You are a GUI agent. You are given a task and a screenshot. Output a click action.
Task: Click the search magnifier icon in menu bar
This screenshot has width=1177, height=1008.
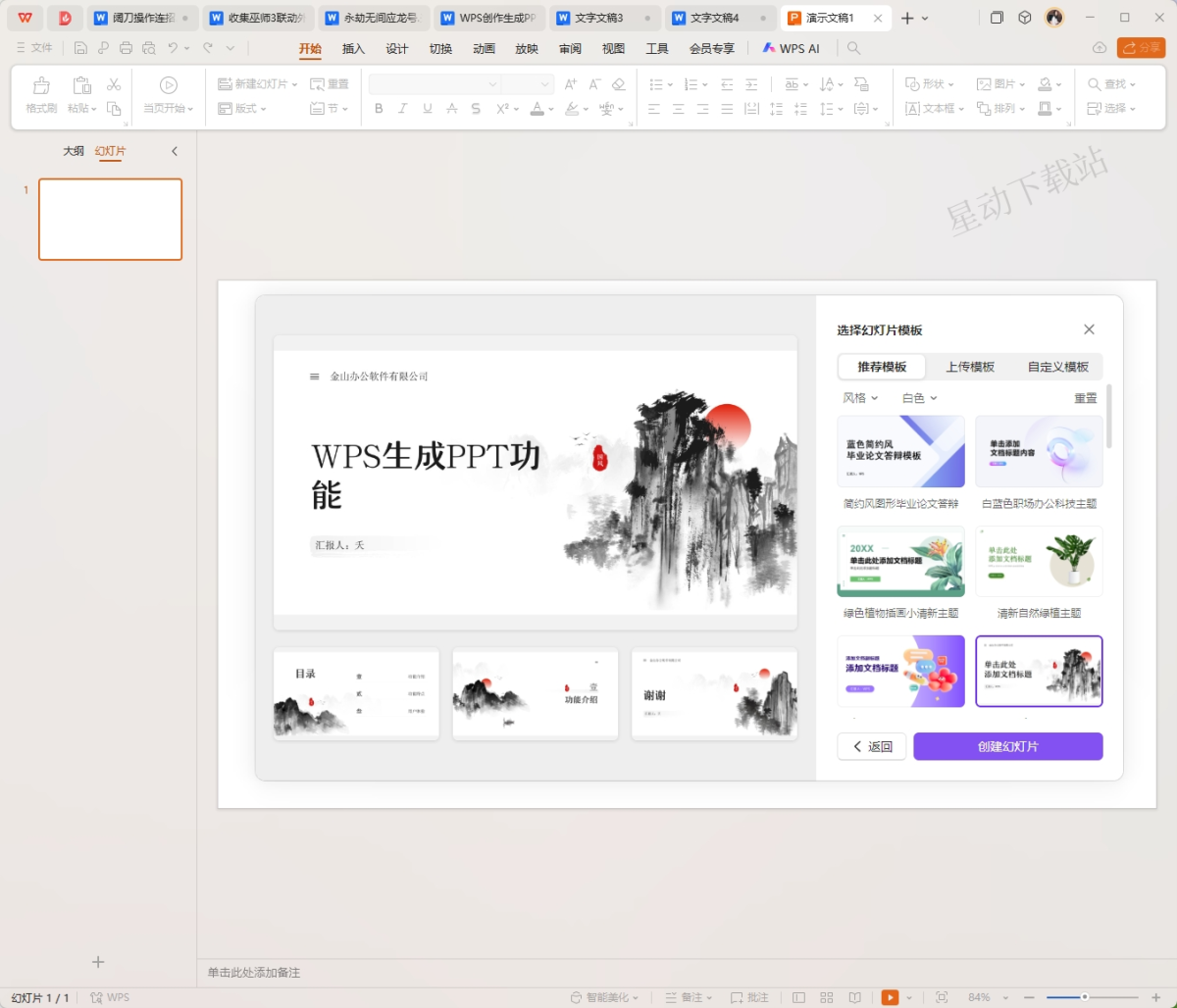pos(853,48)
